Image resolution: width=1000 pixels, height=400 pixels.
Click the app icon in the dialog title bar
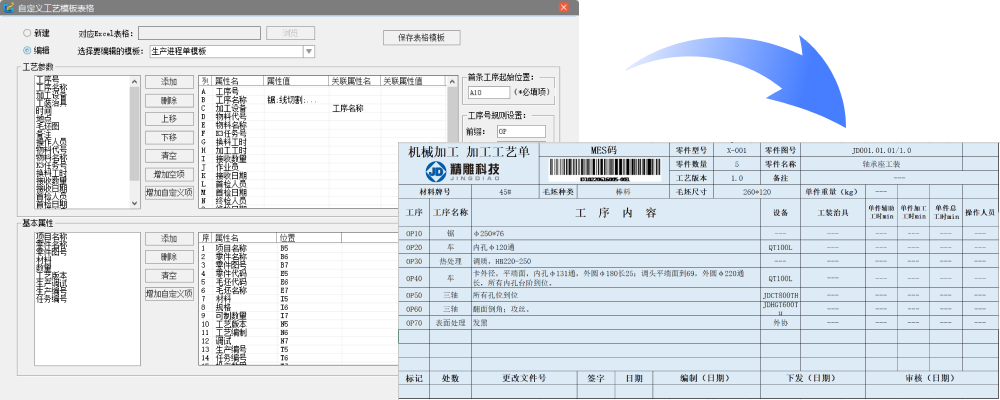click(x=8, y=8)
